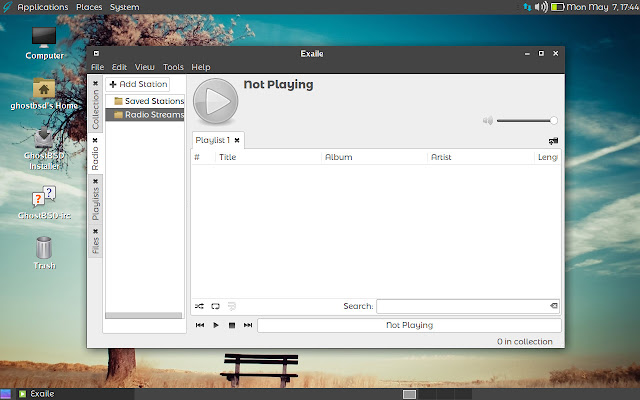Click the large play button artwork
The width and height of the screenshot is (640, 400).
pyautogui.click(x=216, y=101)
